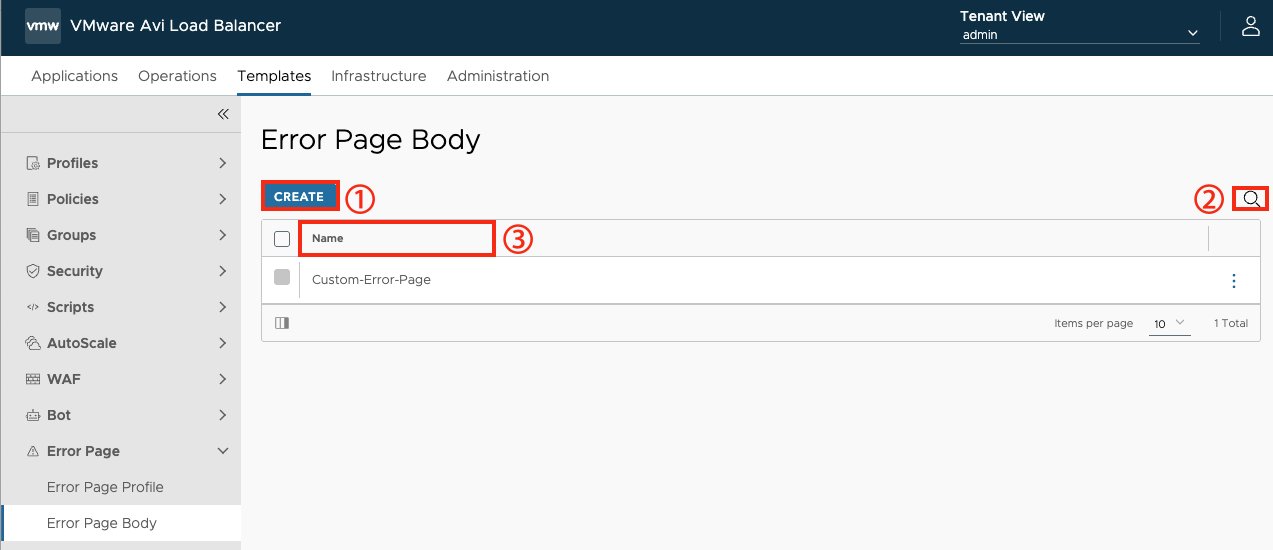1273x550 pixels.
Task: Expand the Bot section chevron
Action: pos(223,415)
